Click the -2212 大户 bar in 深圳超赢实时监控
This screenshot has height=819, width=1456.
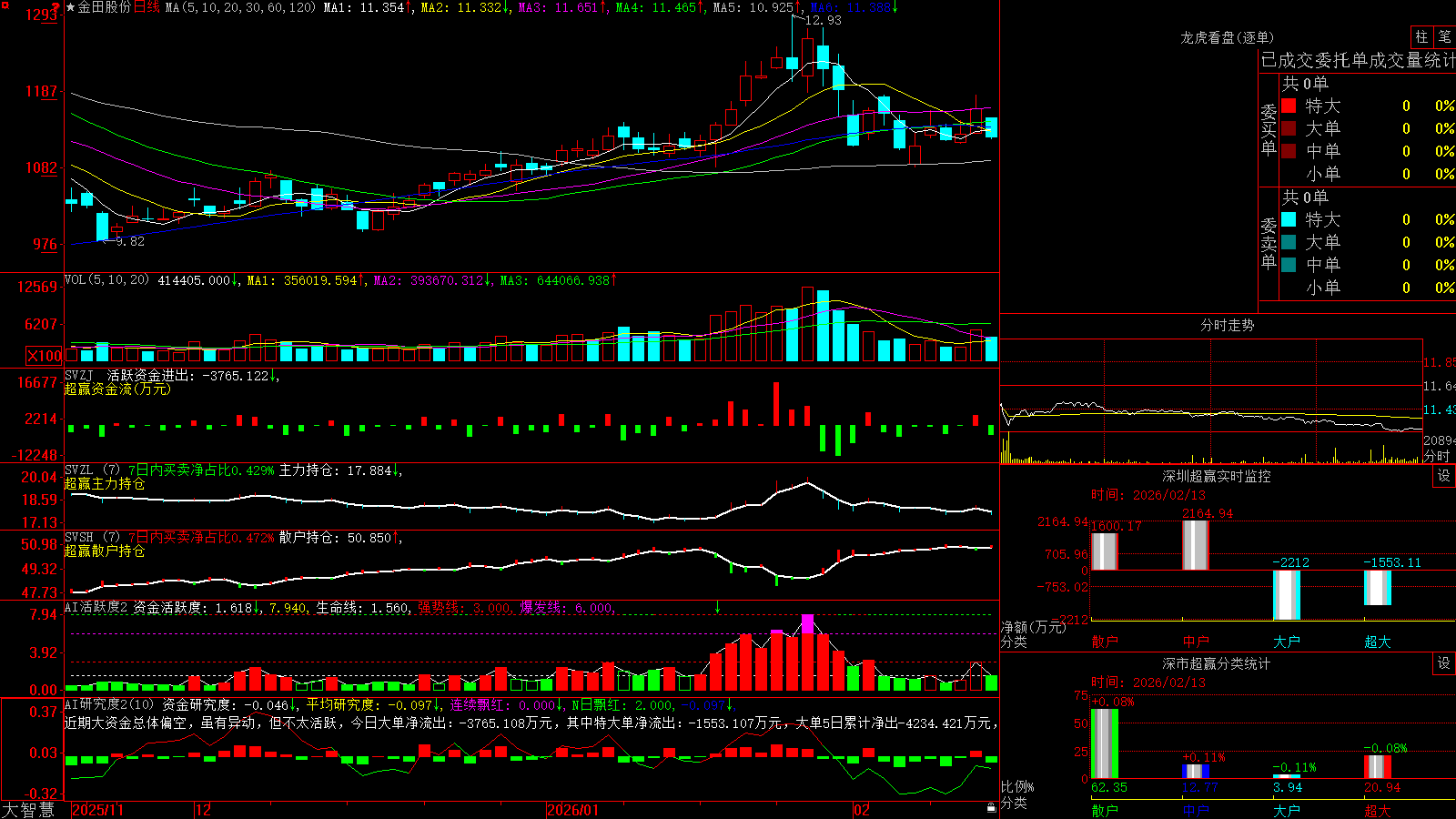(x=1287, y=595)
